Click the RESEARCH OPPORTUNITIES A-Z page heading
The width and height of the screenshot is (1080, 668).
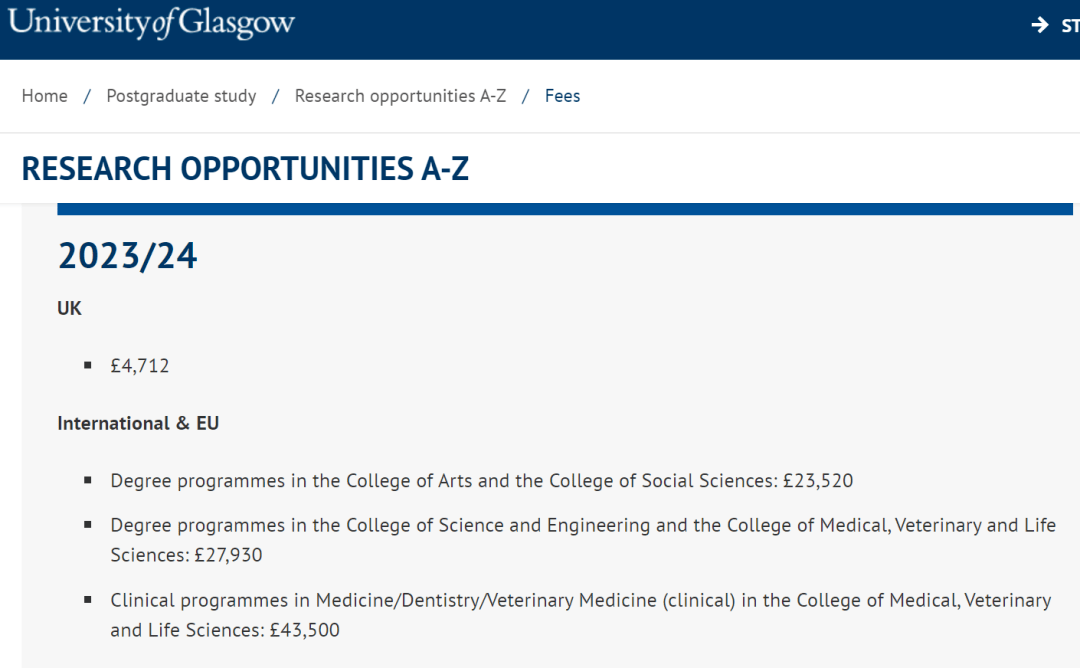click(245, 169)
